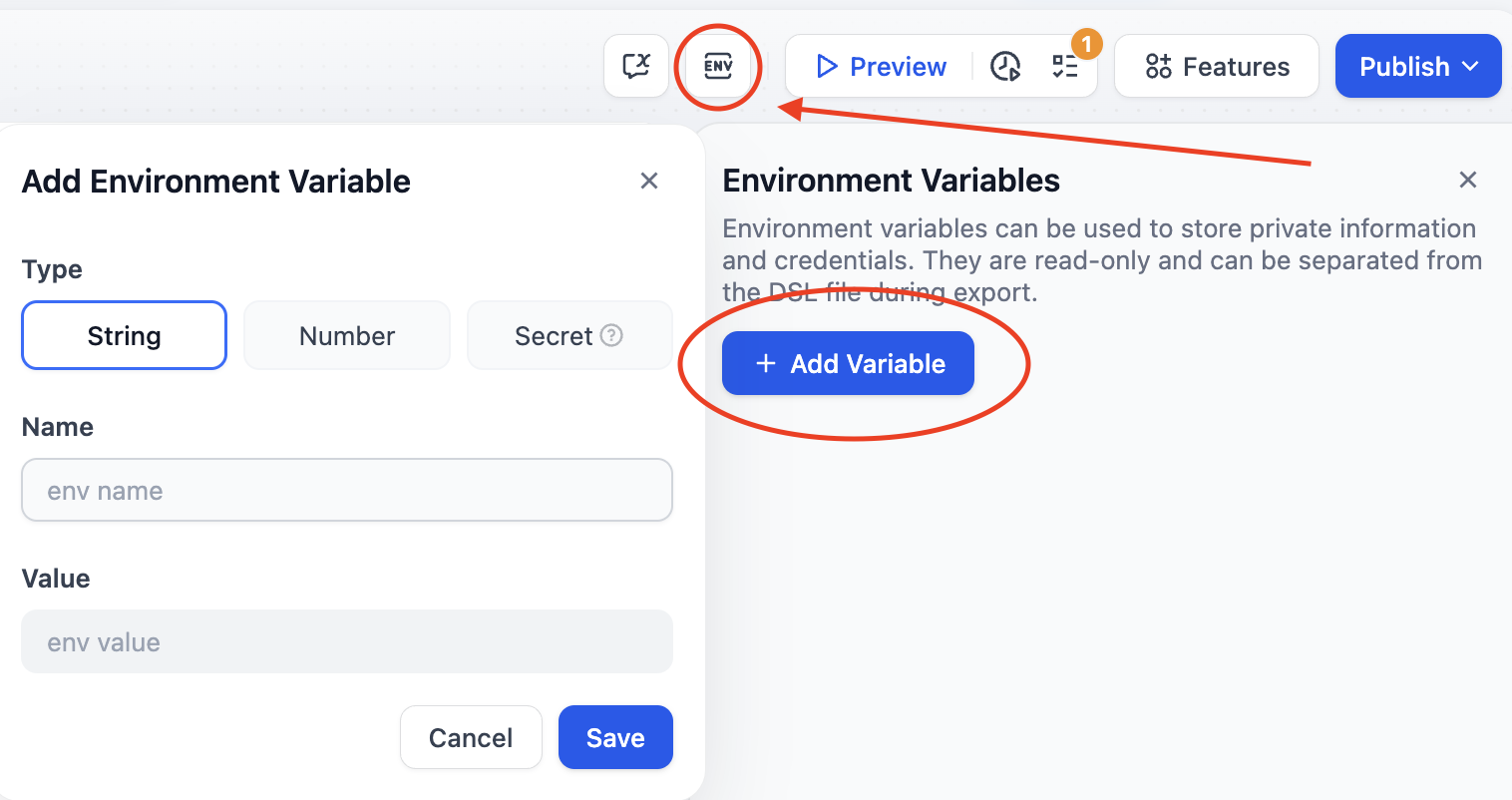Open the Features panel
This screenshot has width=1512, height=800.
(1217, 67)
